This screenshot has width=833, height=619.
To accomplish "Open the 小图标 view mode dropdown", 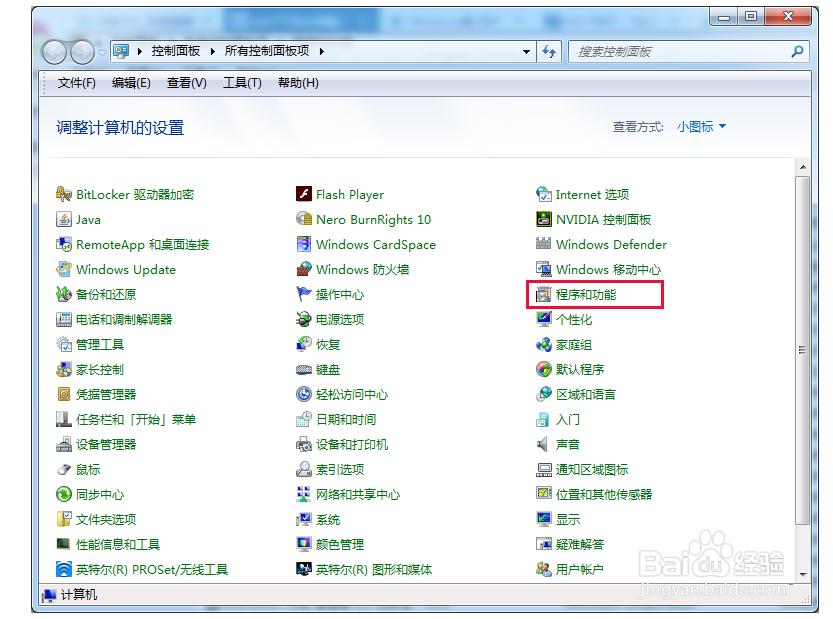I will (x=701, y=126).
